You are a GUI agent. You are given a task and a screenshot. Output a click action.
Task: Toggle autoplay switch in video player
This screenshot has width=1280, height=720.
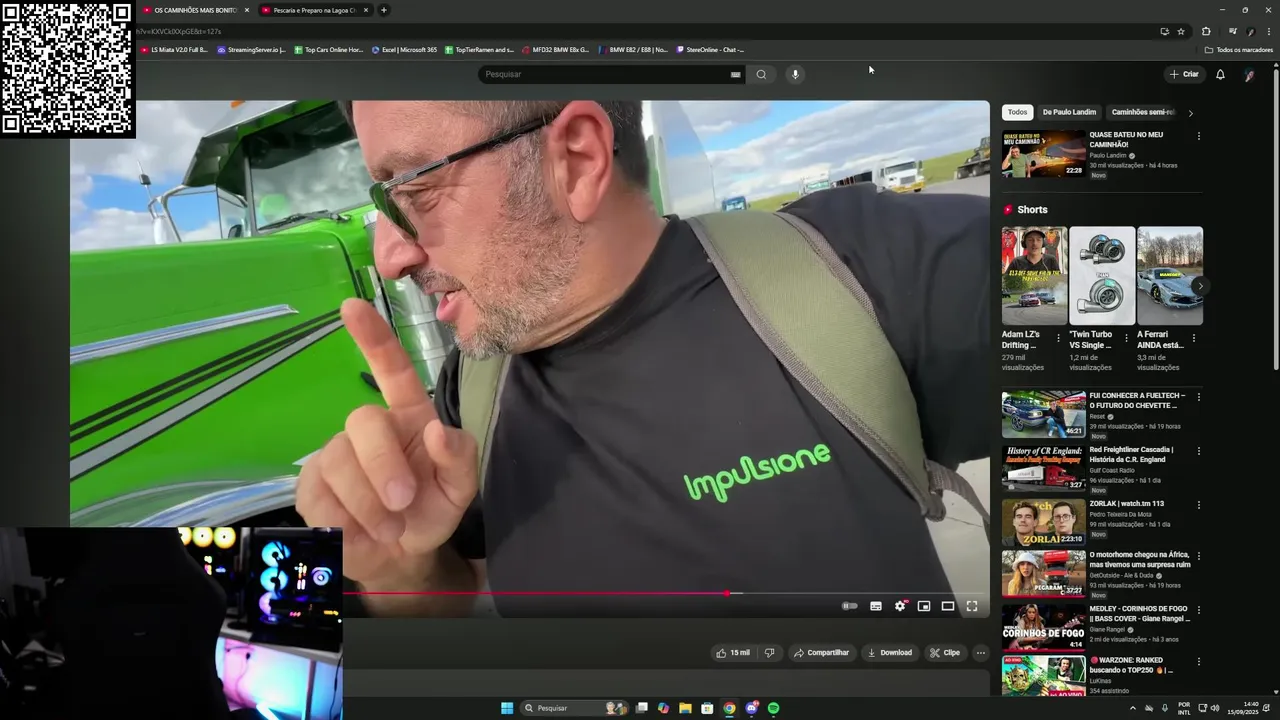pyautogui.click(x=850, y=606)
